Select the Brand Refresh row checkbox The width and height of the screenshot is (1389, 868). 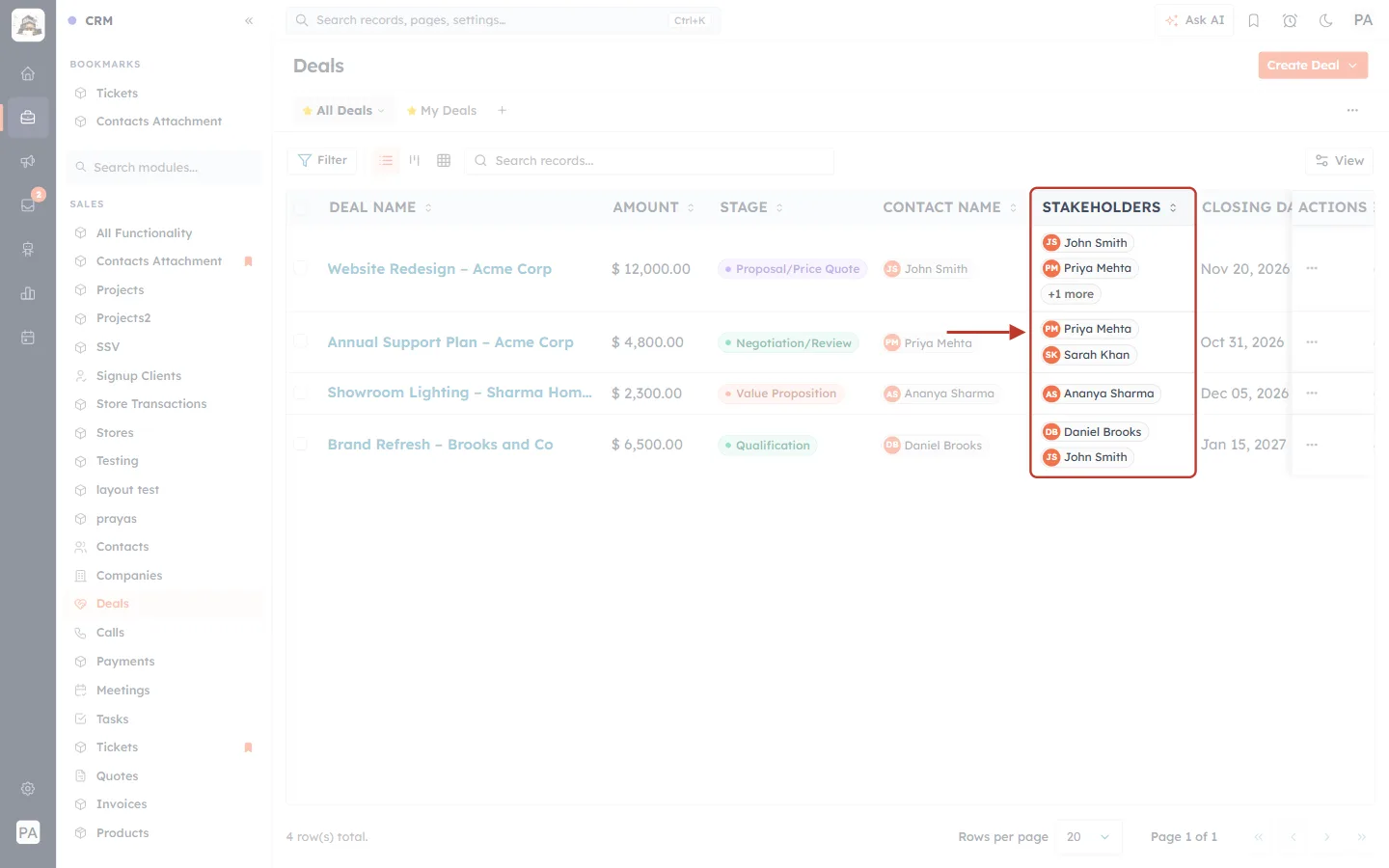tap(301, 444)
